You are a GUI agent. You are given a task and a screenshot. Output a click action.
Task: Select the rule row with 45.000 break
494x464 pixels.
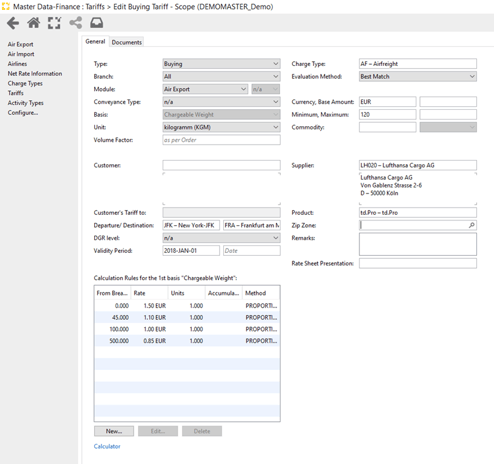pos(187,317)
